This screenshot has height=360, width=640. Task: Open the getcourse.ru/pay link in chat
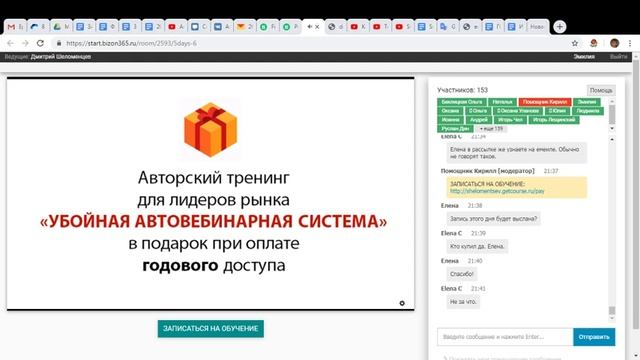coord(497,191)
